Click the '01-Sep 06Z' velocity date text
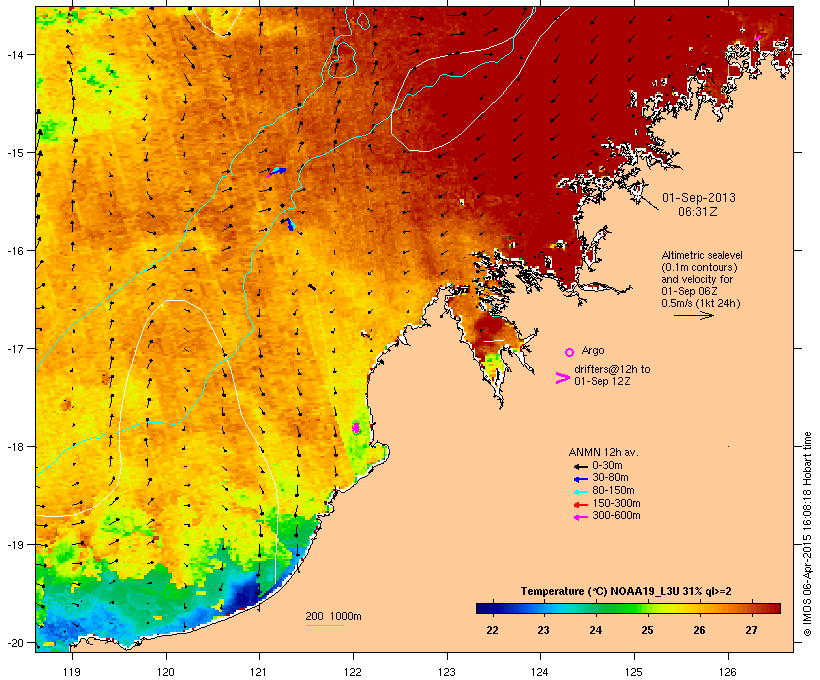Image resolution: width=820 pixels, height=680 pixels. pyautogui.click(x=689, y=291)
